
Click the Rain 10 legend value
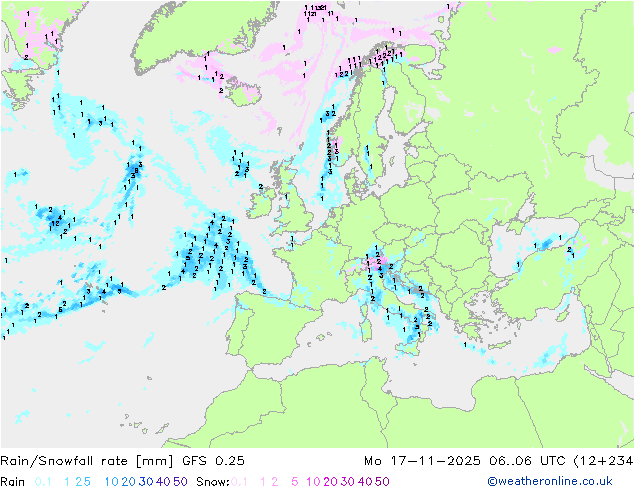pos(112,482)
